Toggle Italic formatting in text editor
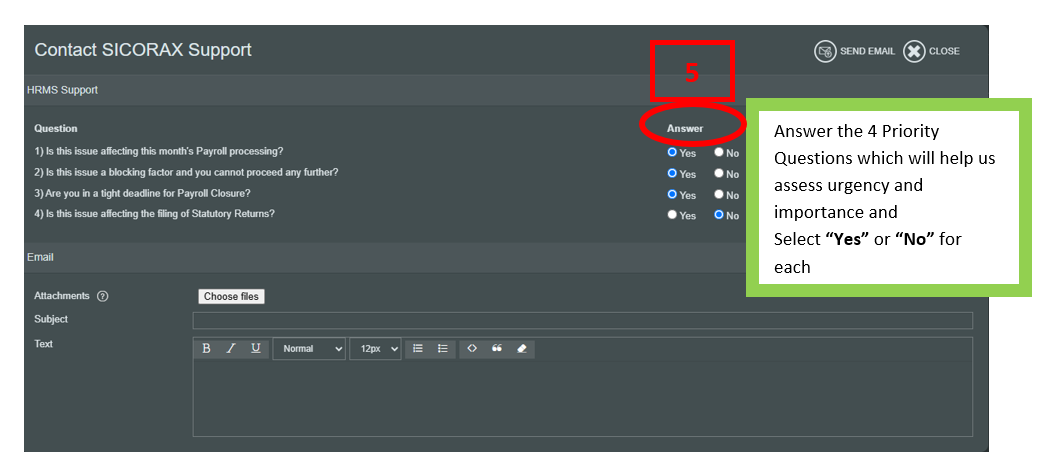 [x=231, y=348]
